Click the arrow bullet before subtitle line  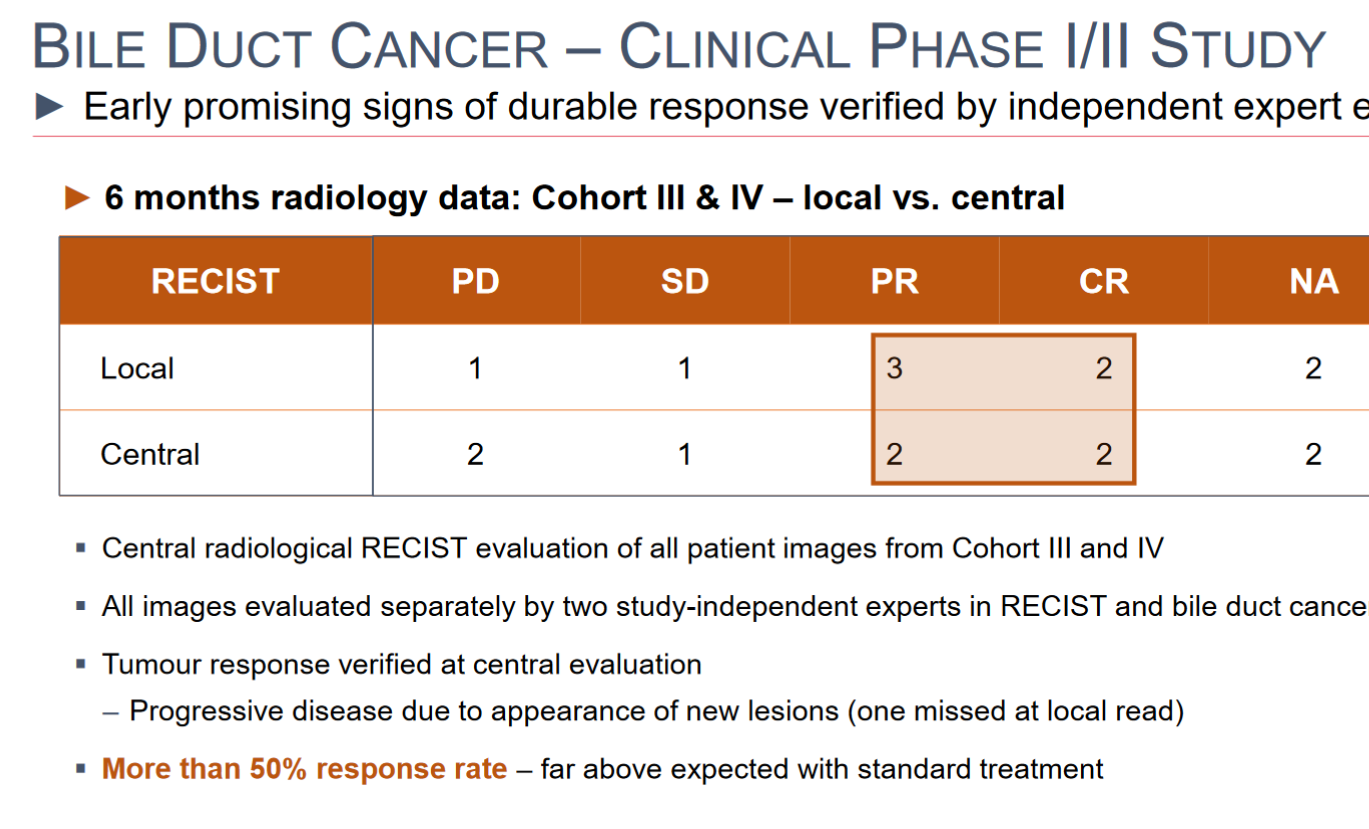pyautogui.click(x=50, y=105)
